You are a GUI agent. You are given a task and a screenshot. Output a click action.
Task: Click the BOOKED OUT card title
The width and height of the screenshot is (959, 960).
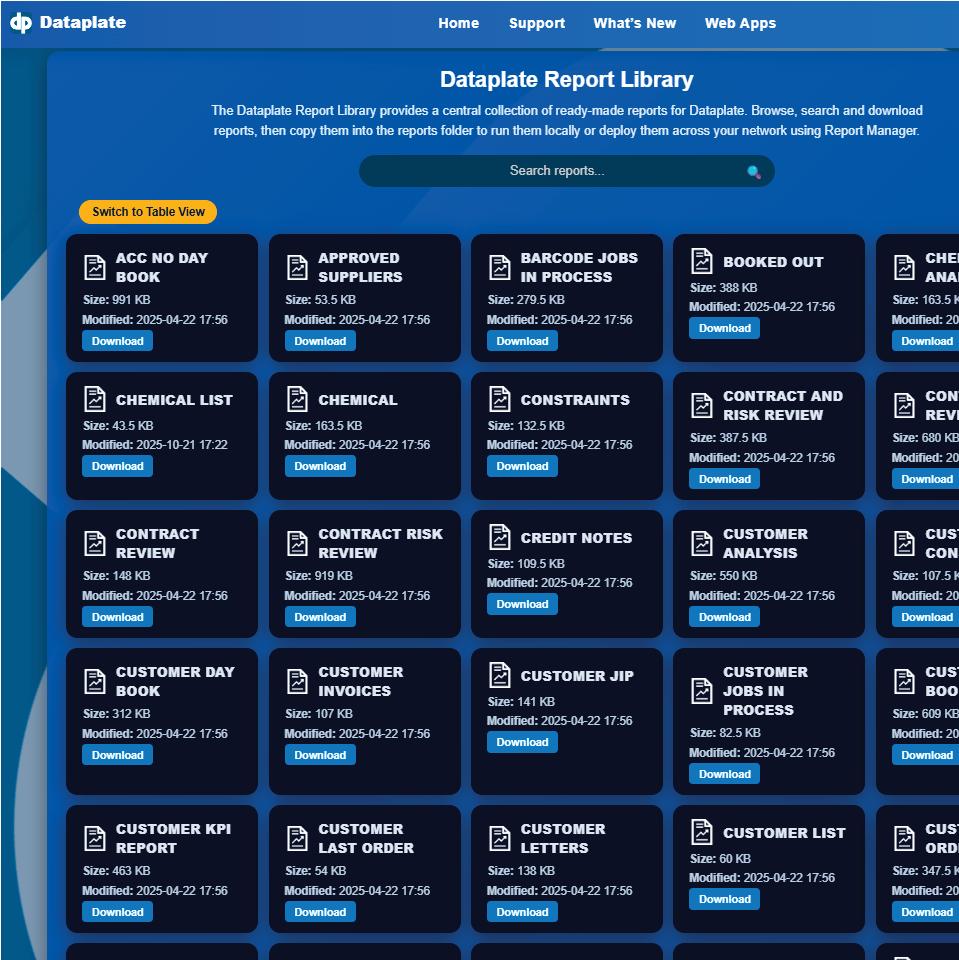coord(773,262)
